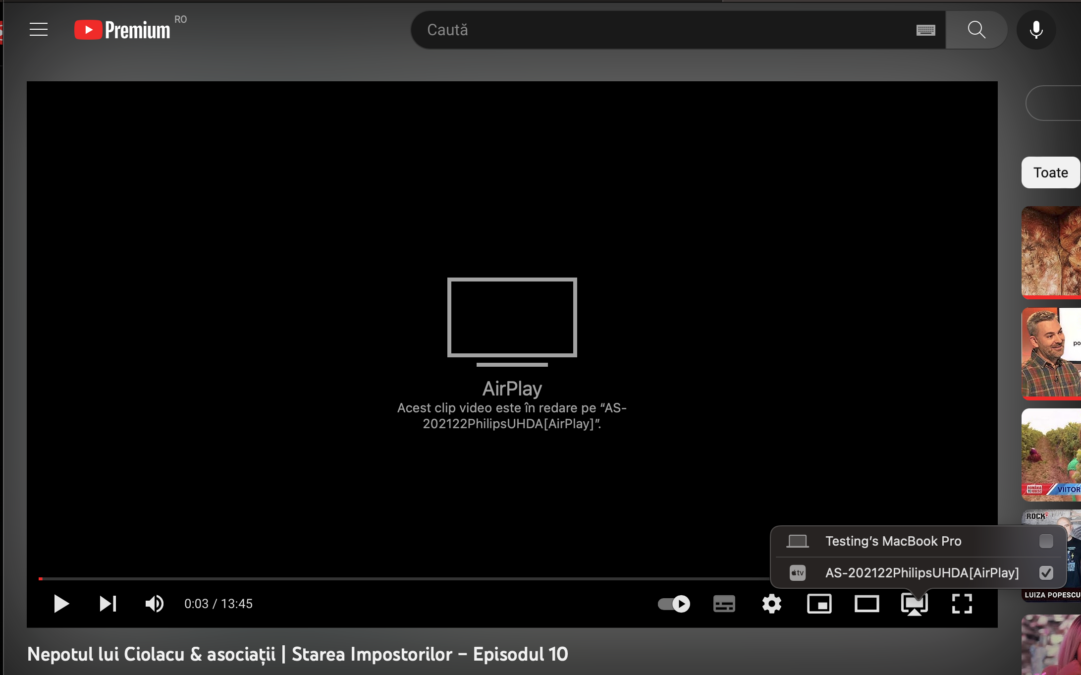Activate the subtitles icon
Image resolution: width=1081 pixels, height=675 pixels.
point(723,603)
